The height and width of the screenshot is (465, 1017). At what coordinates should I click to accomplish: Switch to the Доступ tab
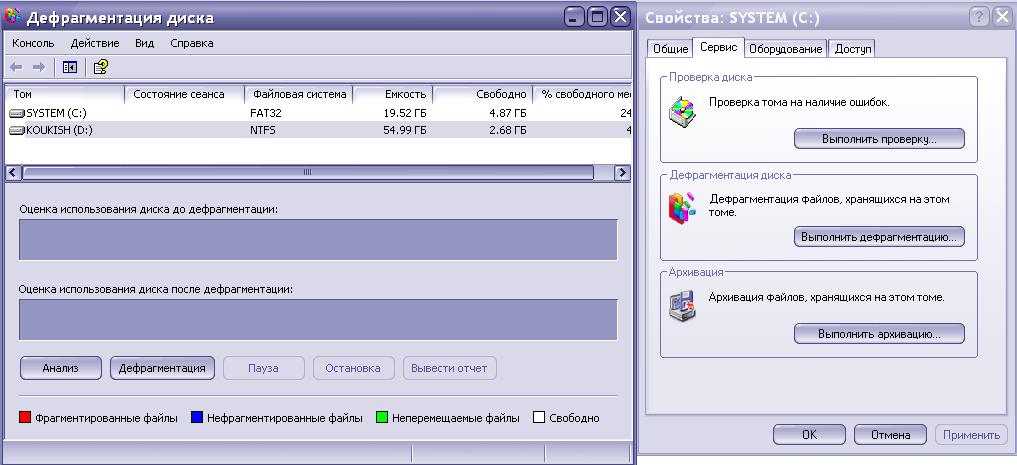coord(852,49)
